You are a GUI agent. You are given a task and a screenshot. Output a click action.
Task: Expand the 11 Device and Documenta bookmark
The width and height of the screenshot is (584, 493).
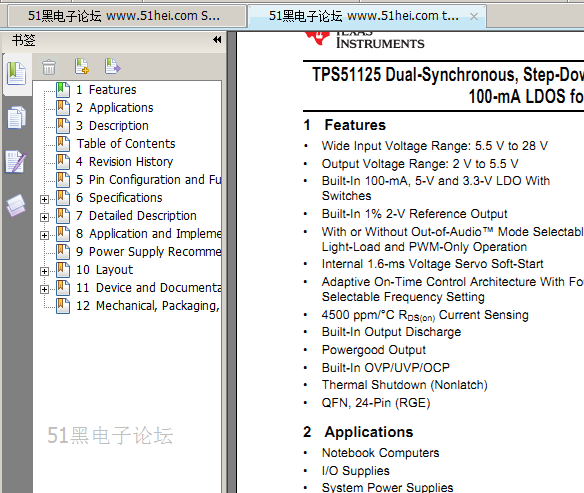44,289
